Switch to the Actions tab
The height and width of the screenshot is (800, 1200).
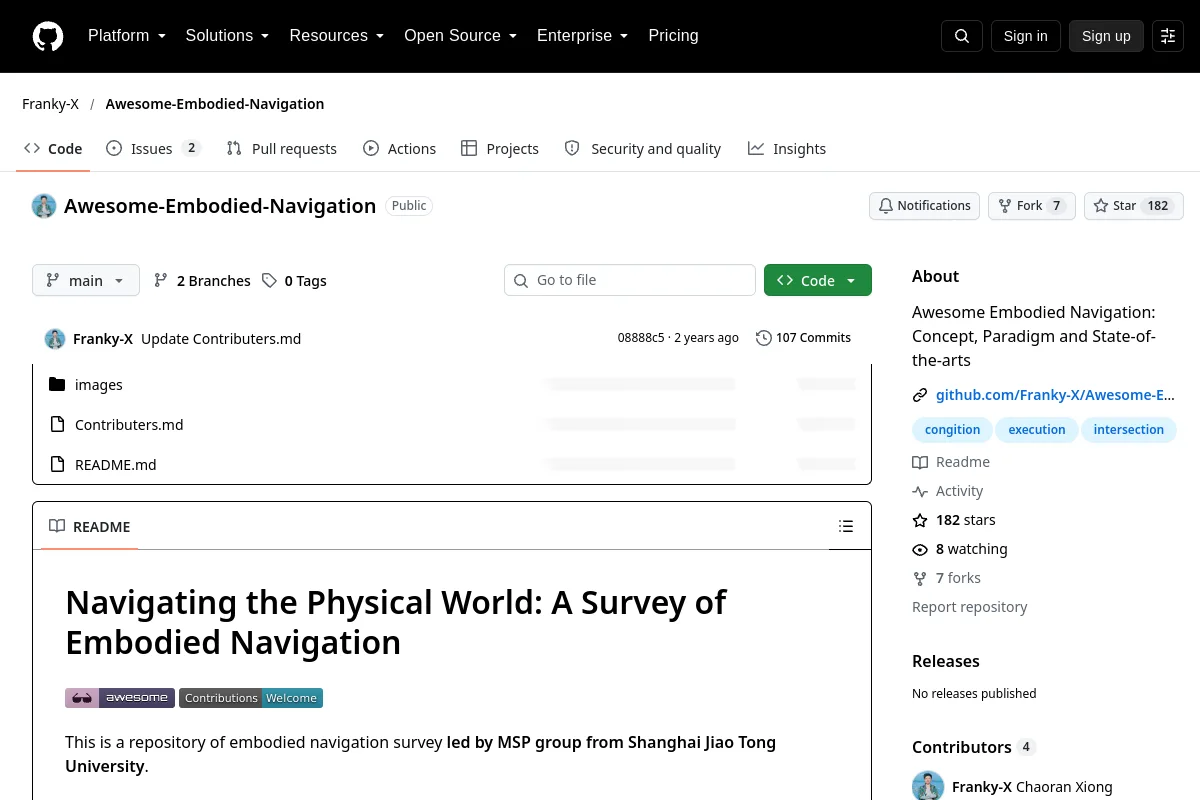pos(399,149)
